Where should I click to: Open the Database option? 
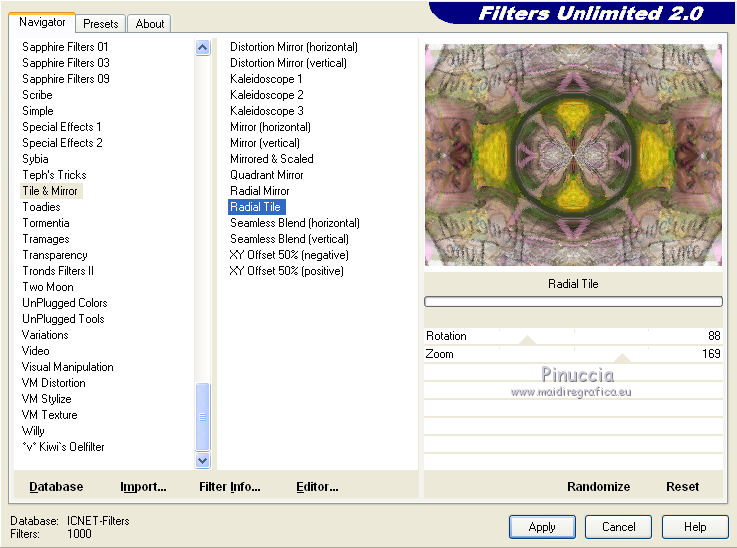(56, 486)
